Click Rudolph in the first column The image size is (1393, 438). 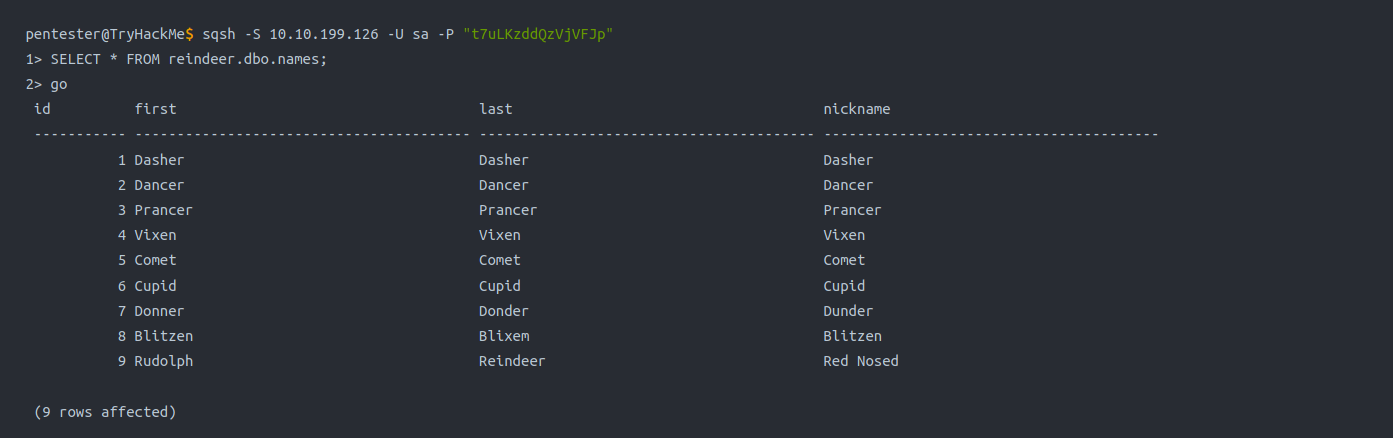[163, 361]
